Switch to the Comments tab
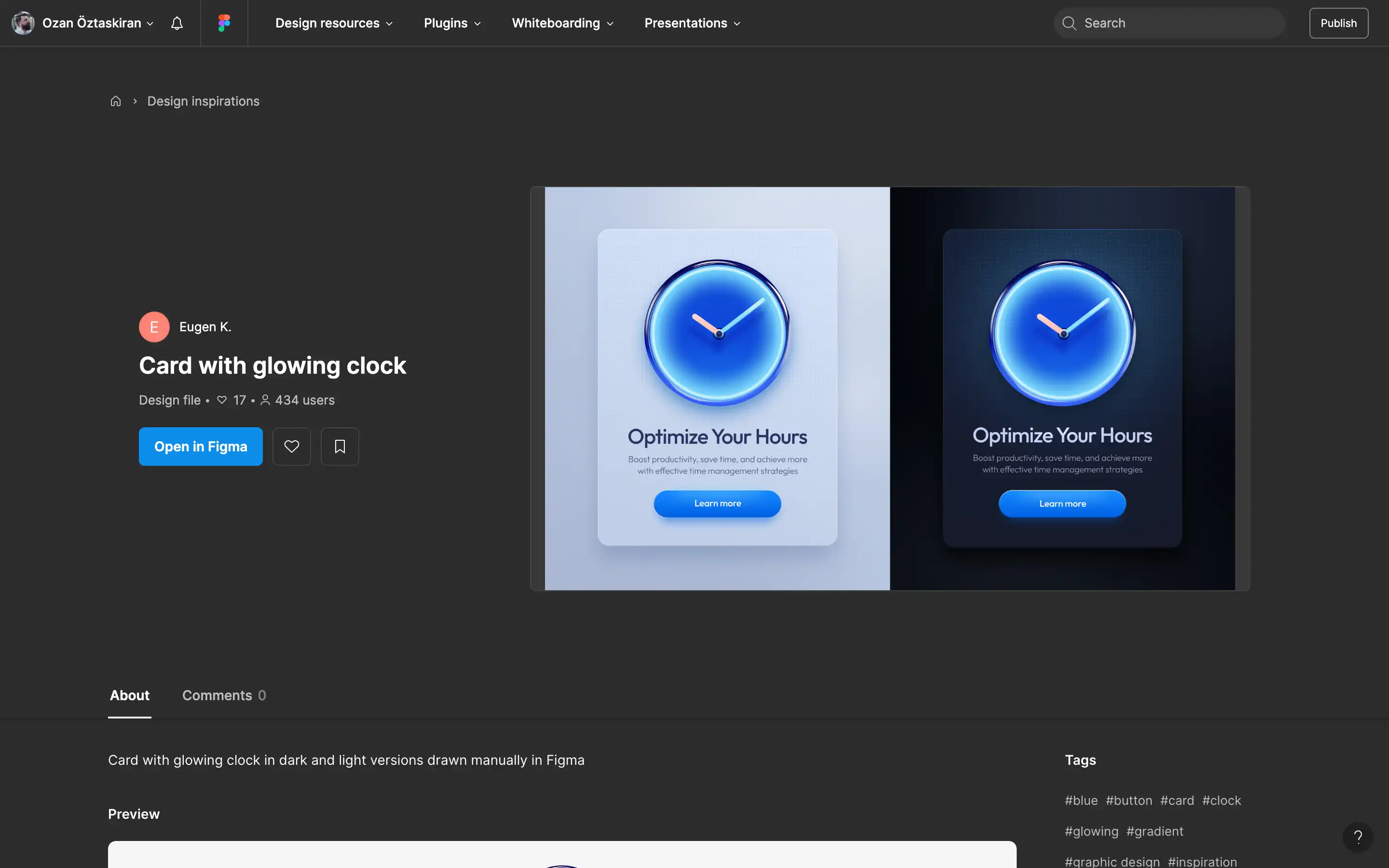The width and height of the screenshot is (1389, 868). [224, 695]
